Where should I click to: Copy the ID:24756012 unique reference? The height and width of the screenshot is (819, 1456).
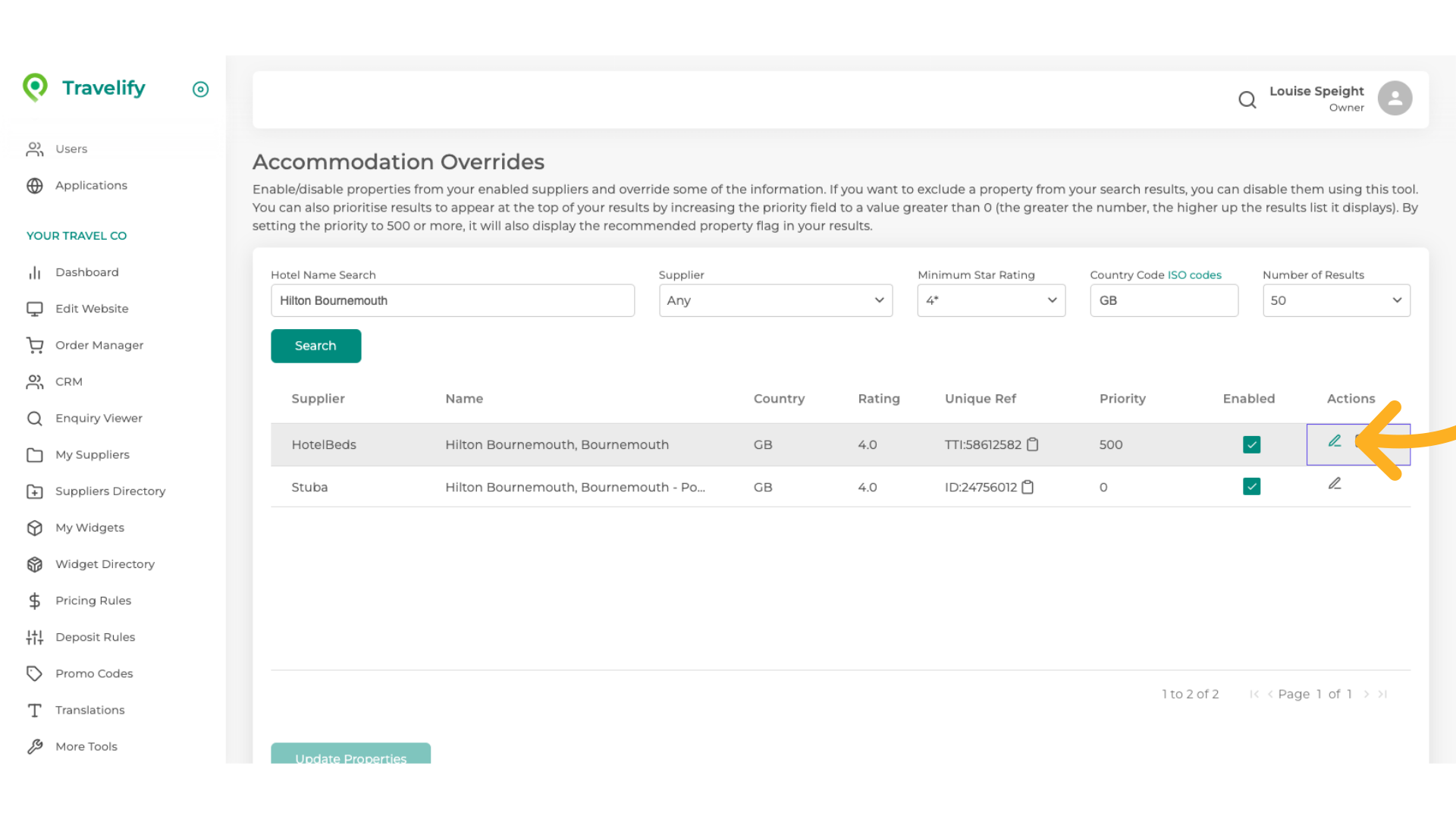(x=1028, y=487)
